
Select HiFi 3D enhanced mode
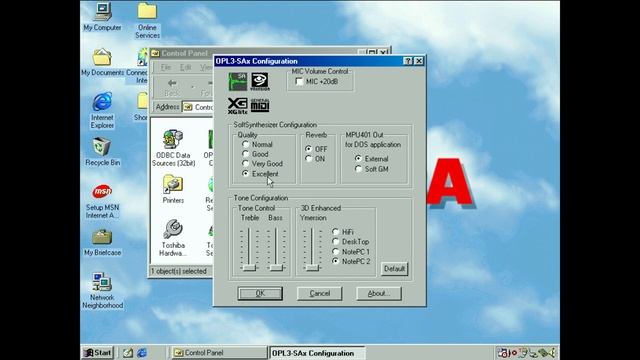[x=336, y=232]
